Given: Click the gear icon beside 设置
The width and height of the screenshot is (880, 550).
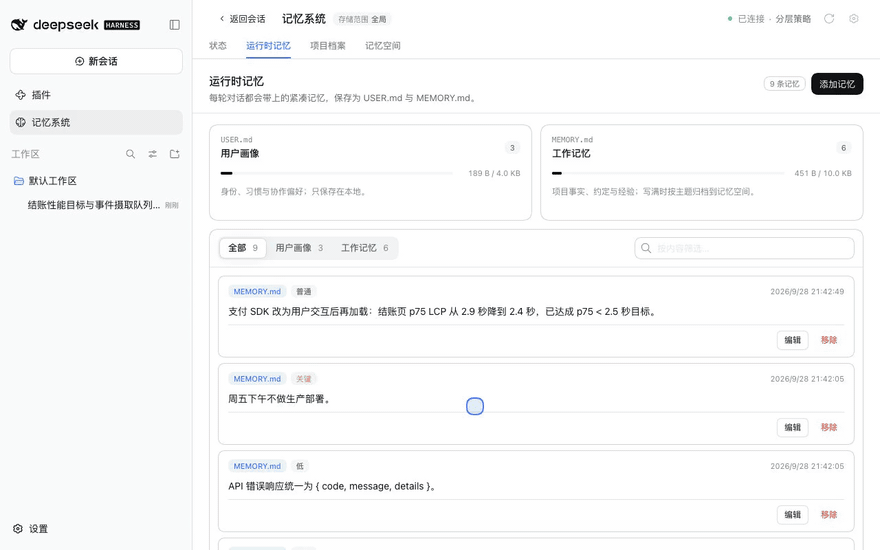Looking at the screenshot, I should (18, 529).
